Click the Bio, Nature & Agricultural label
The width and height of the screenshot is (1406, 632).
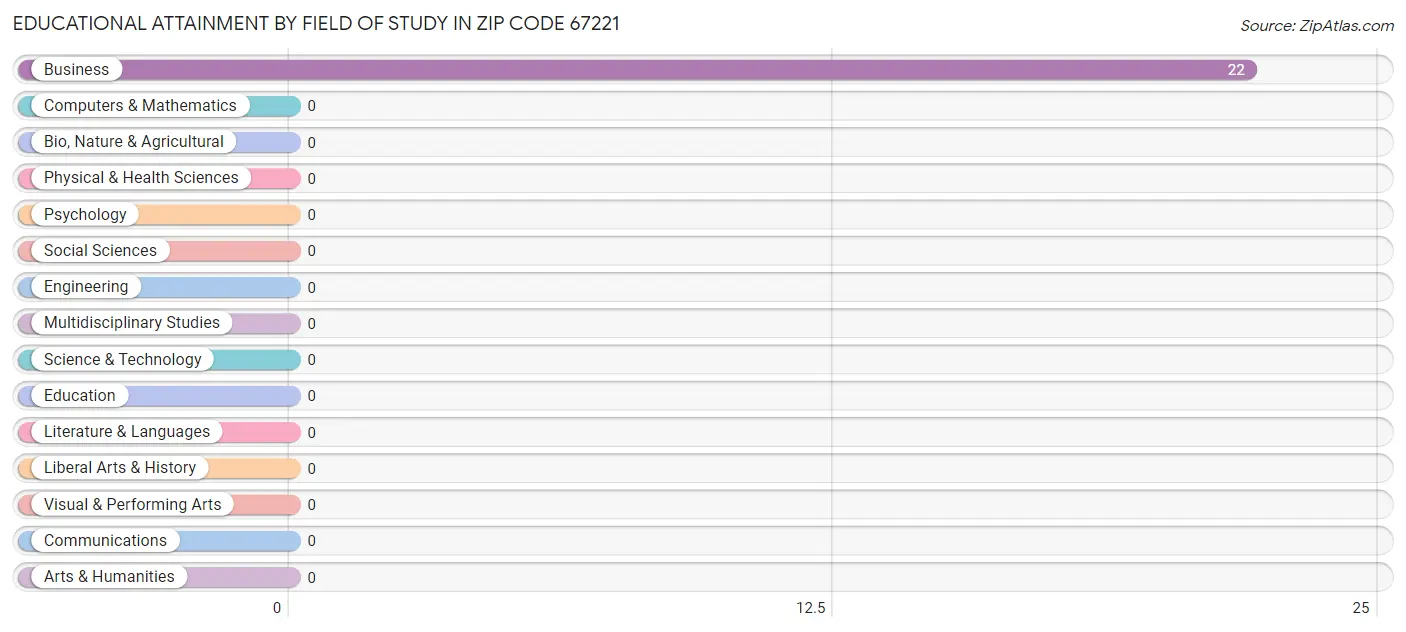pyautogui.click(x=134, y=142)
